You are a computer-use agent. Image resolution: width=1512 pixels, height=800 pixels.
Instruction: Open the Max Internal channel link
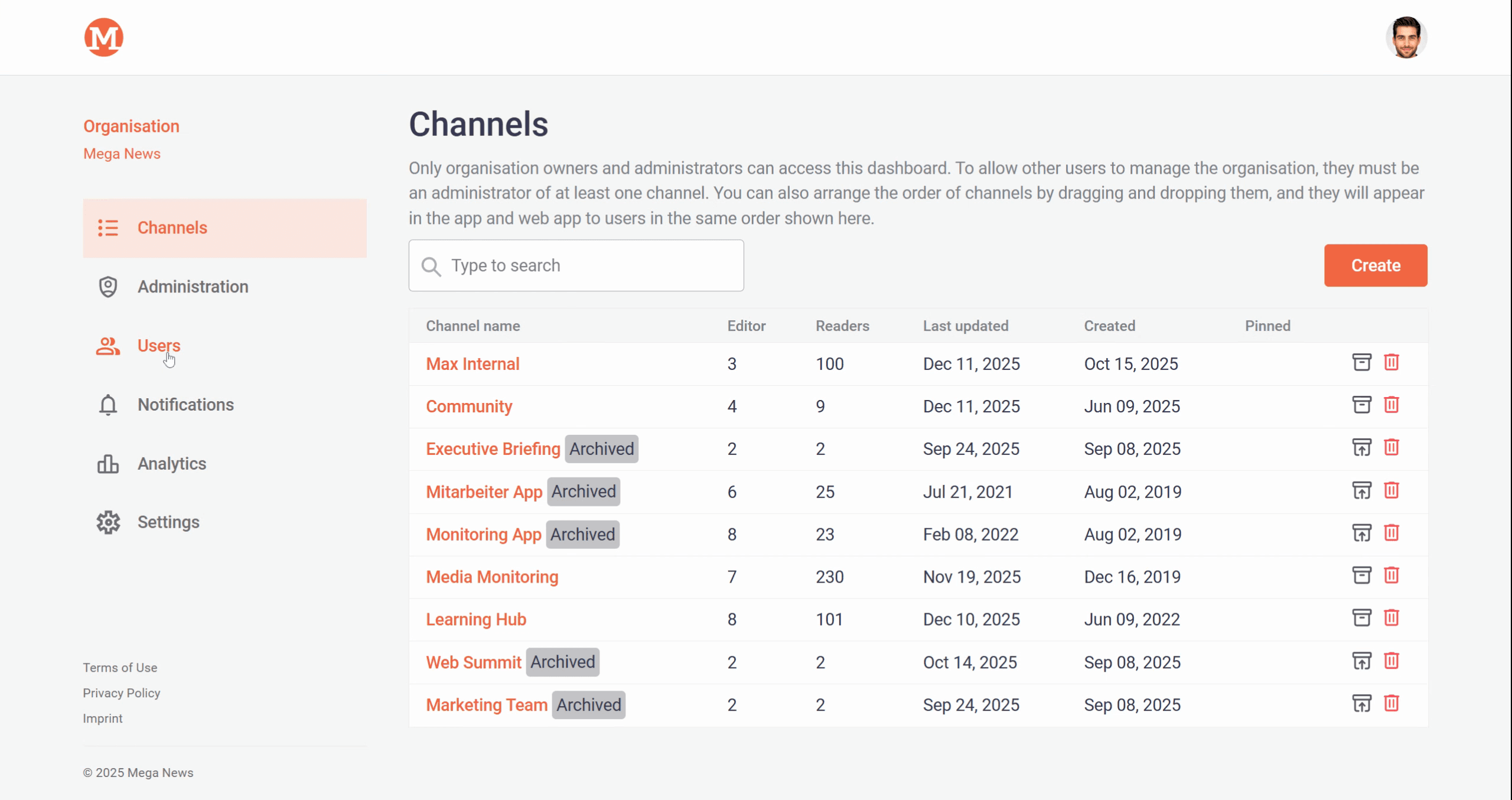472,364
